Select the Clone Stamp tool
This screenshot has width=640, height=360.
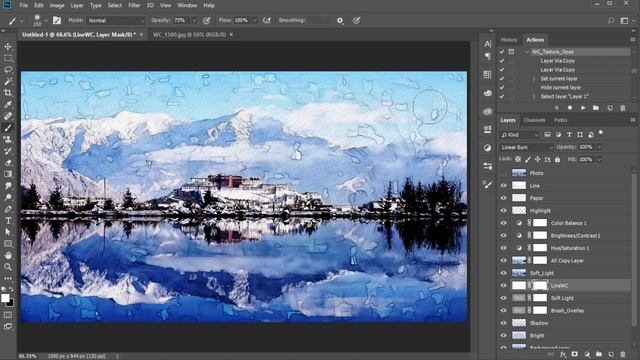[x=8, y=139]
